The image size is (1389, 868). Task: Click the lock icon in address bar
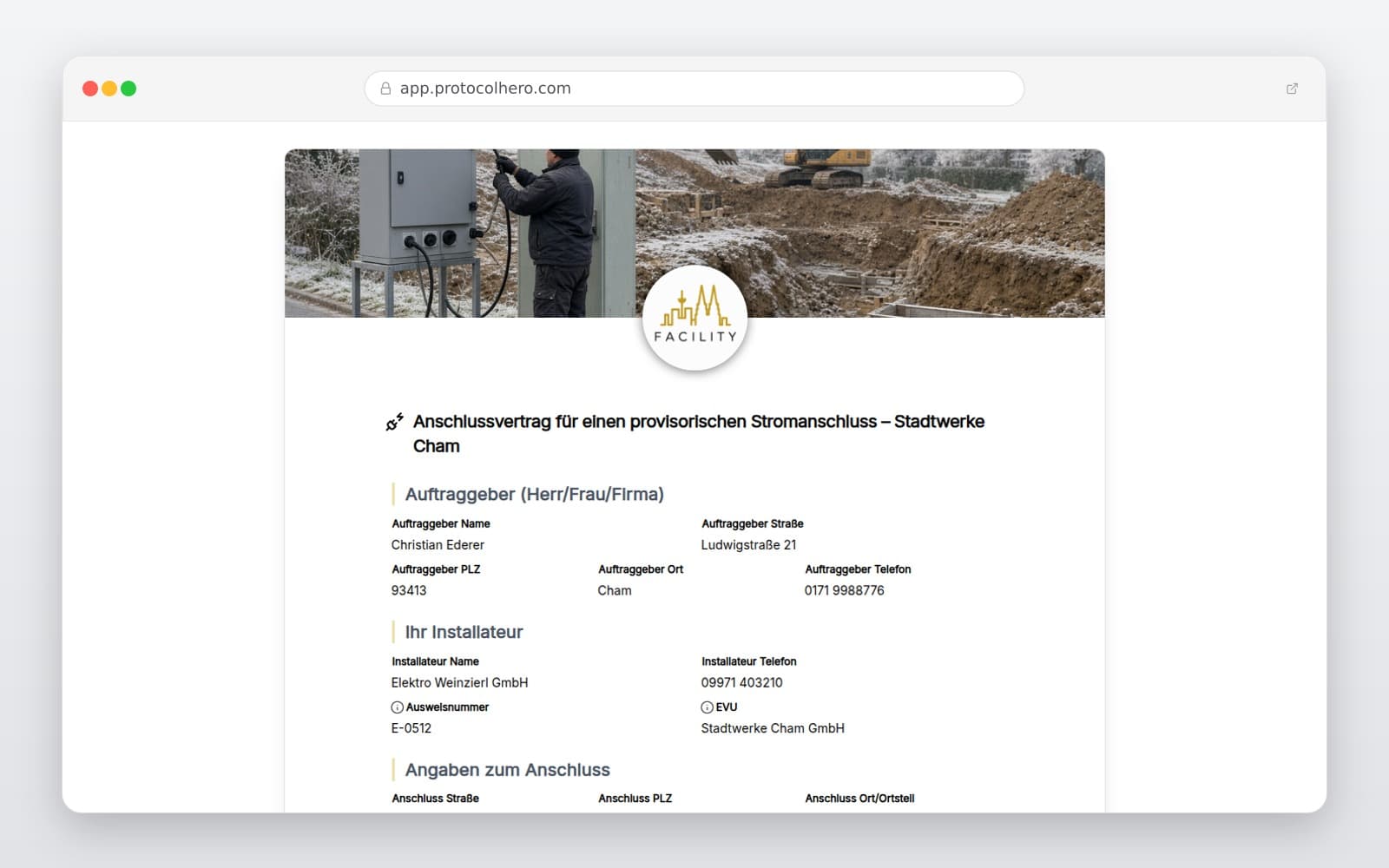(385, 89)
